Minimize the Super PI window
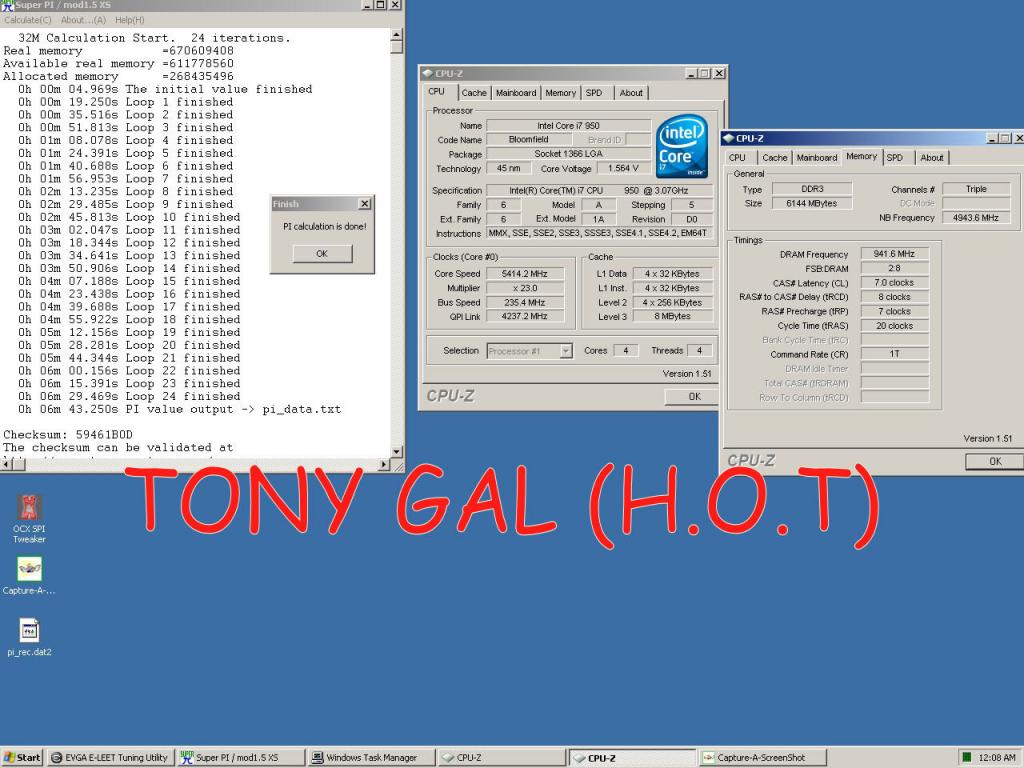1024x768 pixels. coord(369,5)
